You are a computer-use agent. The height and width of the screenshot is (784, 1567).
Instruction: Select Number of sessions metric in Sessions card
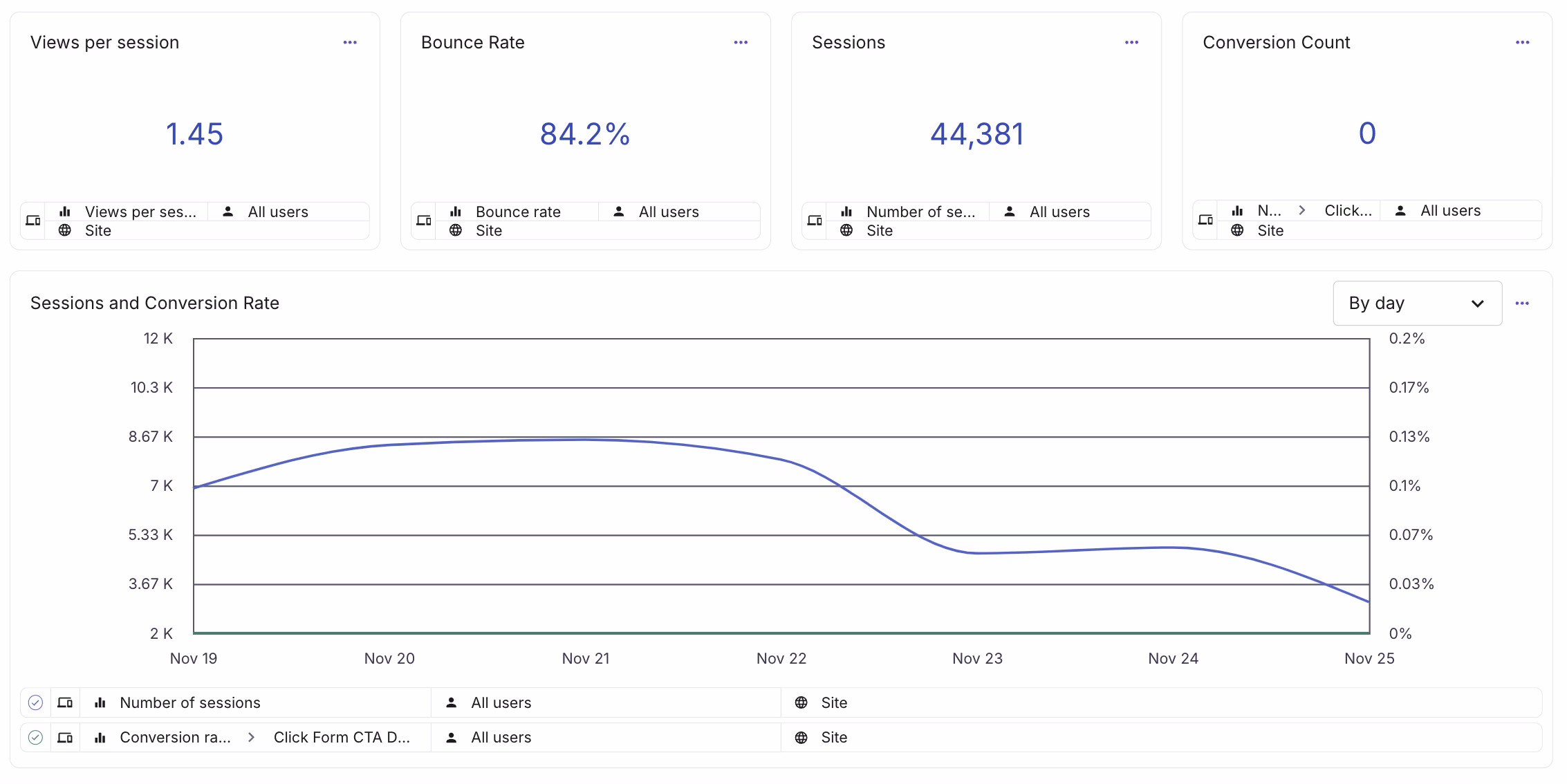coord(920,212)
